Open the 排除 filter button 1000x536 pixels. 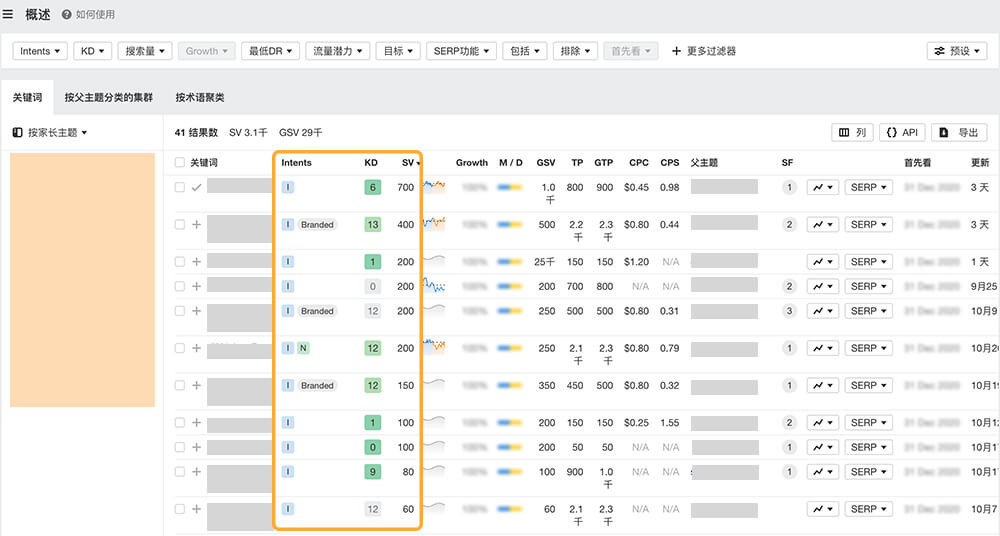coord(575,51)
